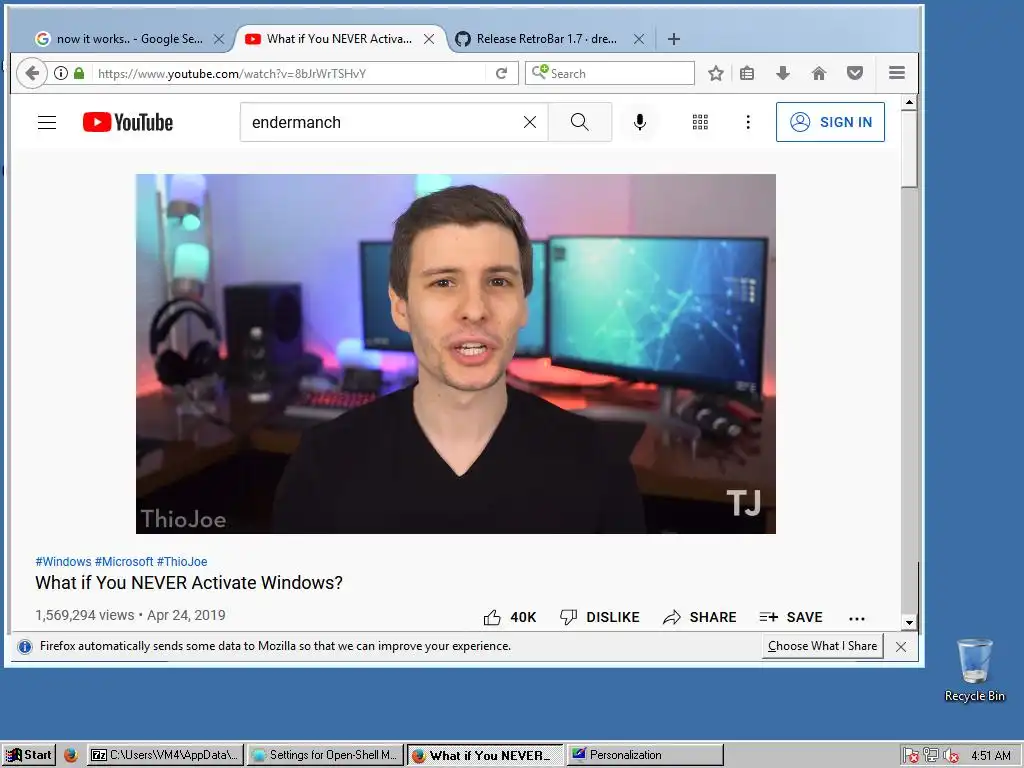Click the vertical scrollbar thumb
Viewport: 1024px width, 768px height.
(909, 149)
